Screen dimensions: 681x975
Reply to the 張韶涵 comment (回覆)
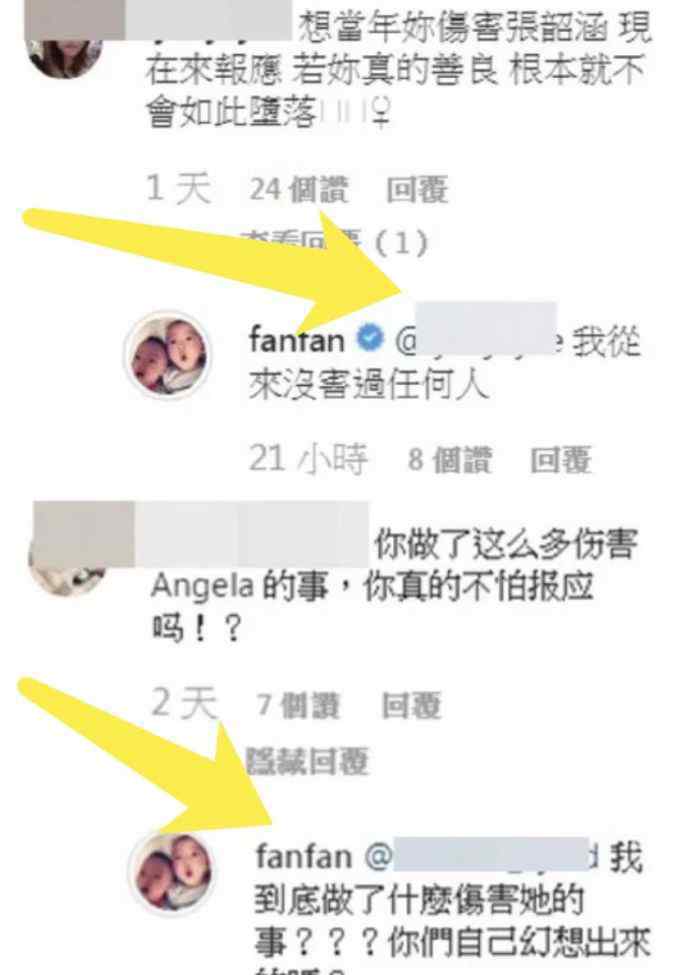pyautogui.click(x=417, y=190)
